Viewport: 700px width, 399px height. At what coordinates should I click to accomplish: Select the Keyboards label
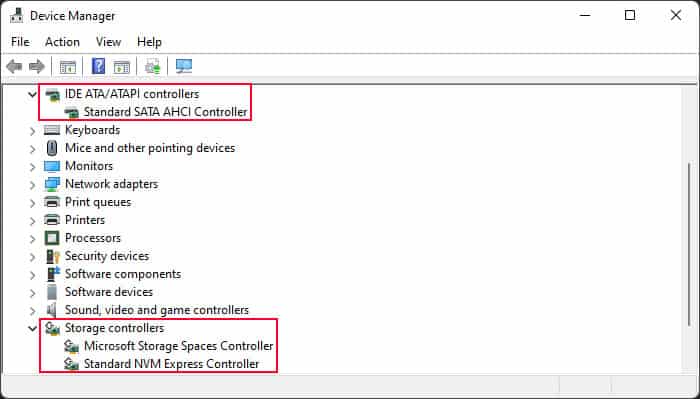[x=92, y=130]
